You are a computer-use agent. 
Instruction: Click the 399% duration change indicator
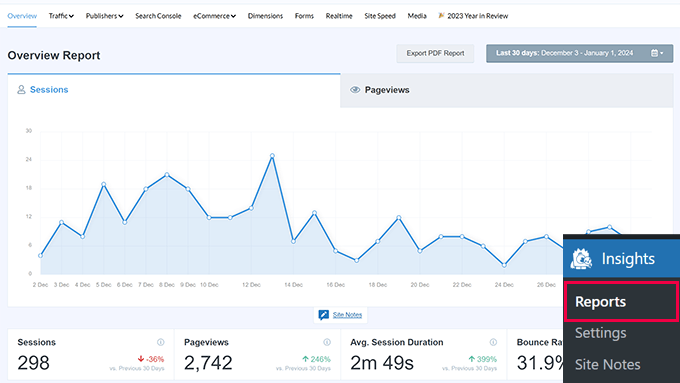click(483, 359)
